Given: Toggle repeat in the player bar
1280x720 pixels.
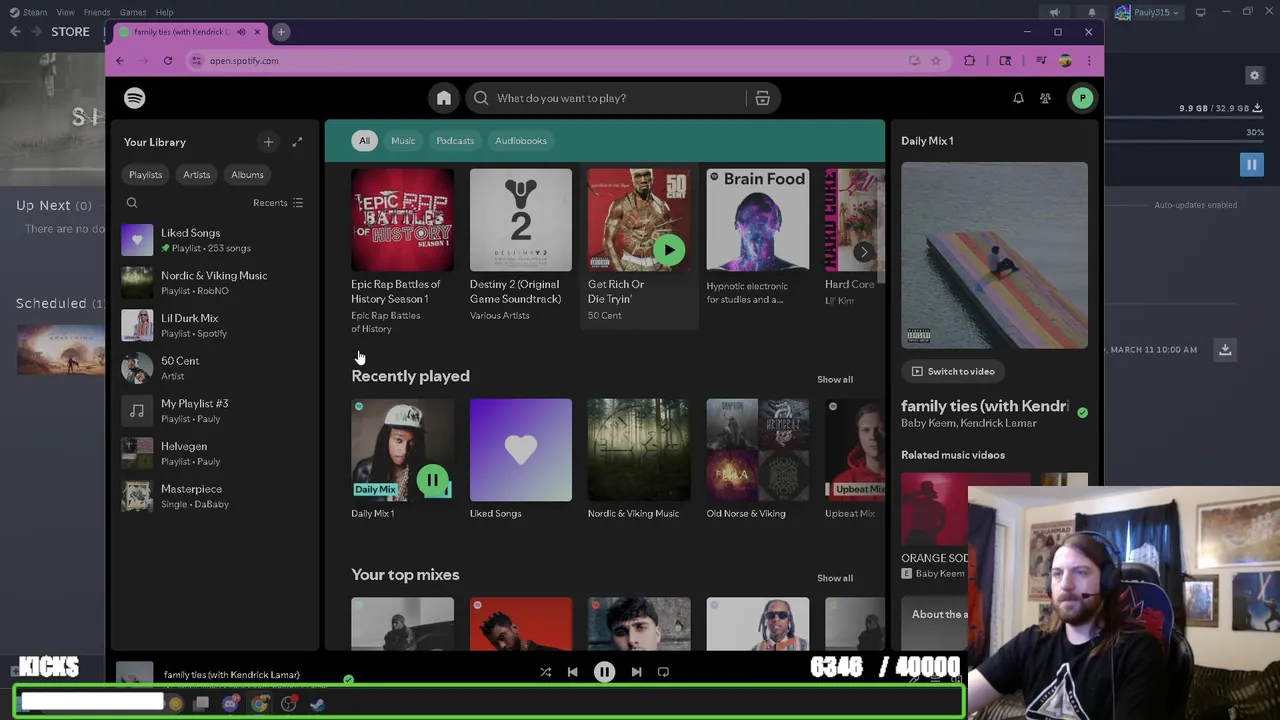Looking at the screenshot, I should pos(663,672).
